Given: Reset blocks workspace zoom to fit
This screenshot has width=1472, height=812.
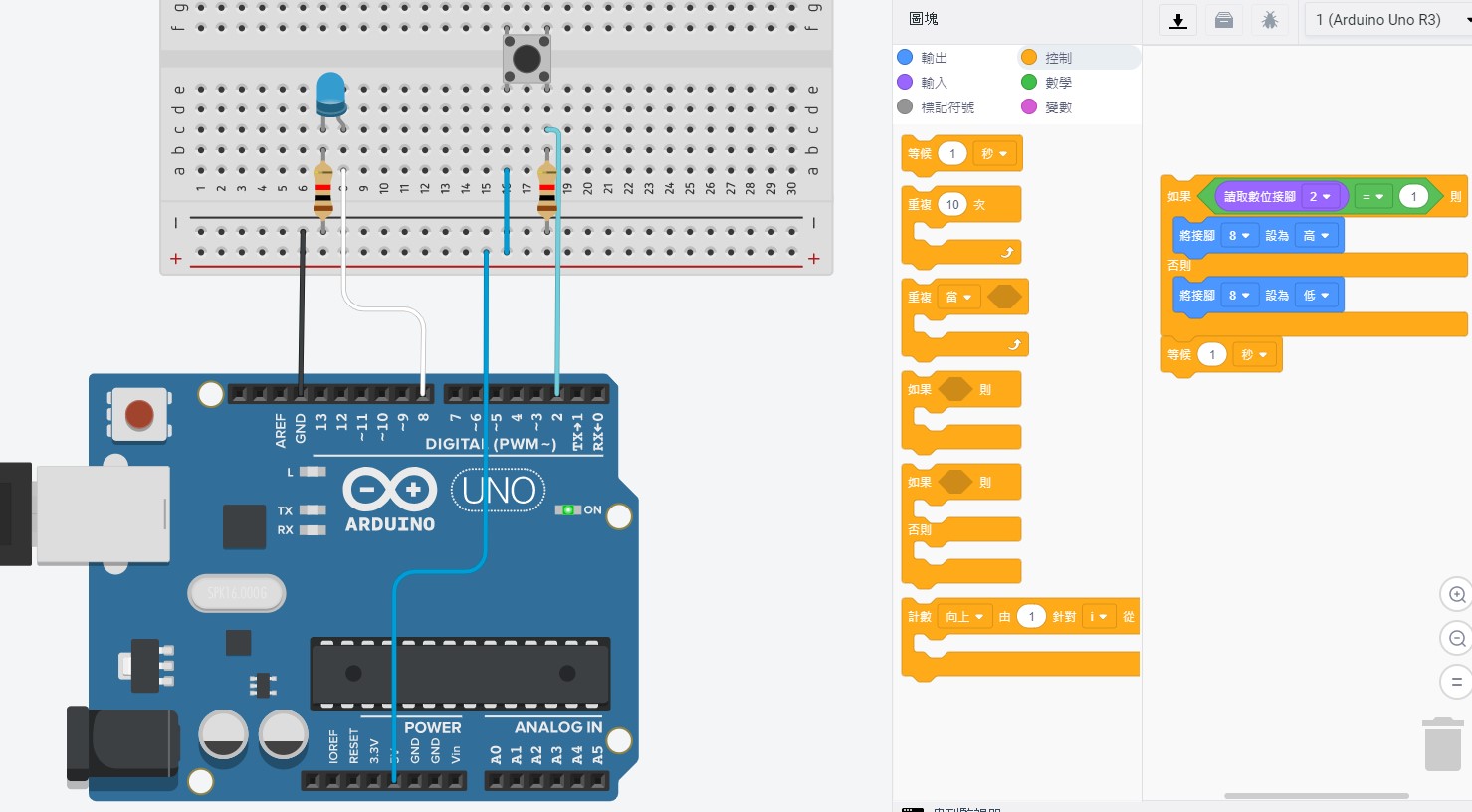Looking at the screenshot, I should click(1456, 682).
